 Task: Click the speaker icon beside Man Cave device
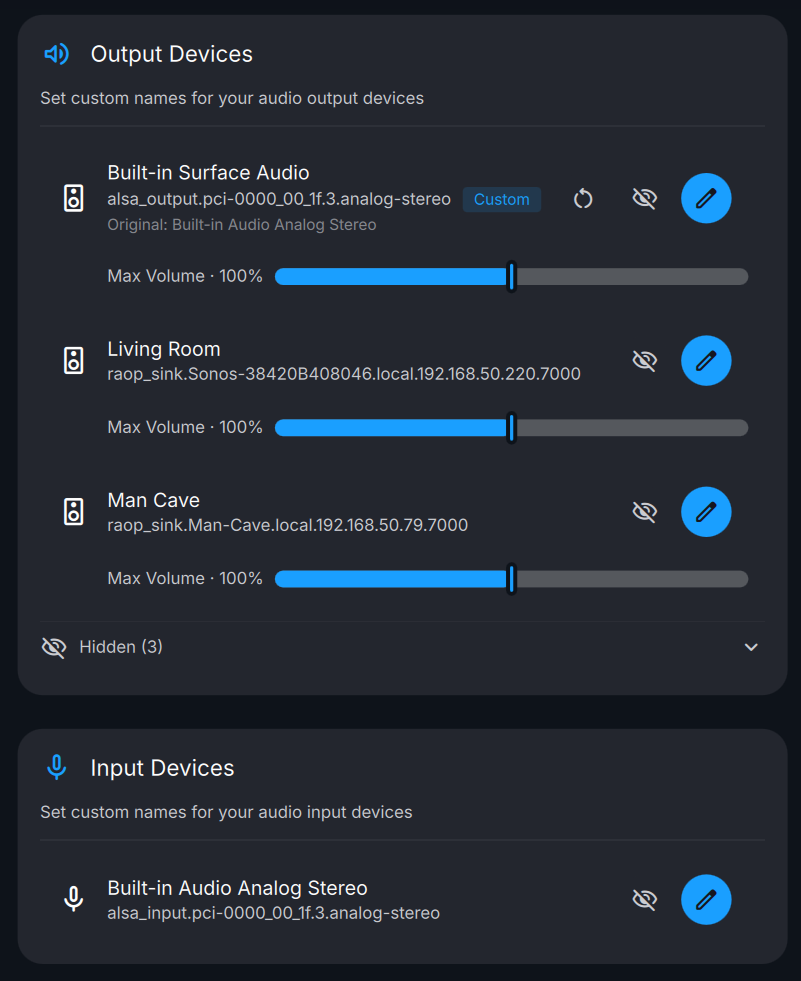[73, 511]
